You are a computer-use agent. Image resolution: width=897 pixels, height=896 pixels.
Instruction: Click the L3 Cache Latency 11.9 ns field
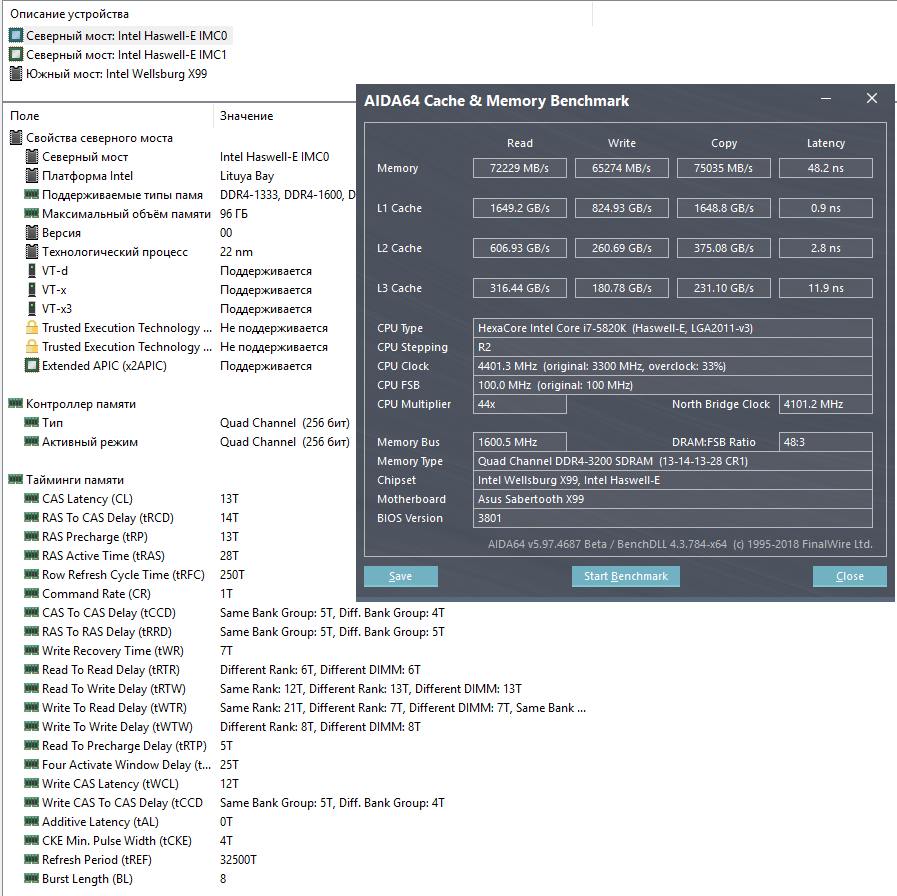825,288
